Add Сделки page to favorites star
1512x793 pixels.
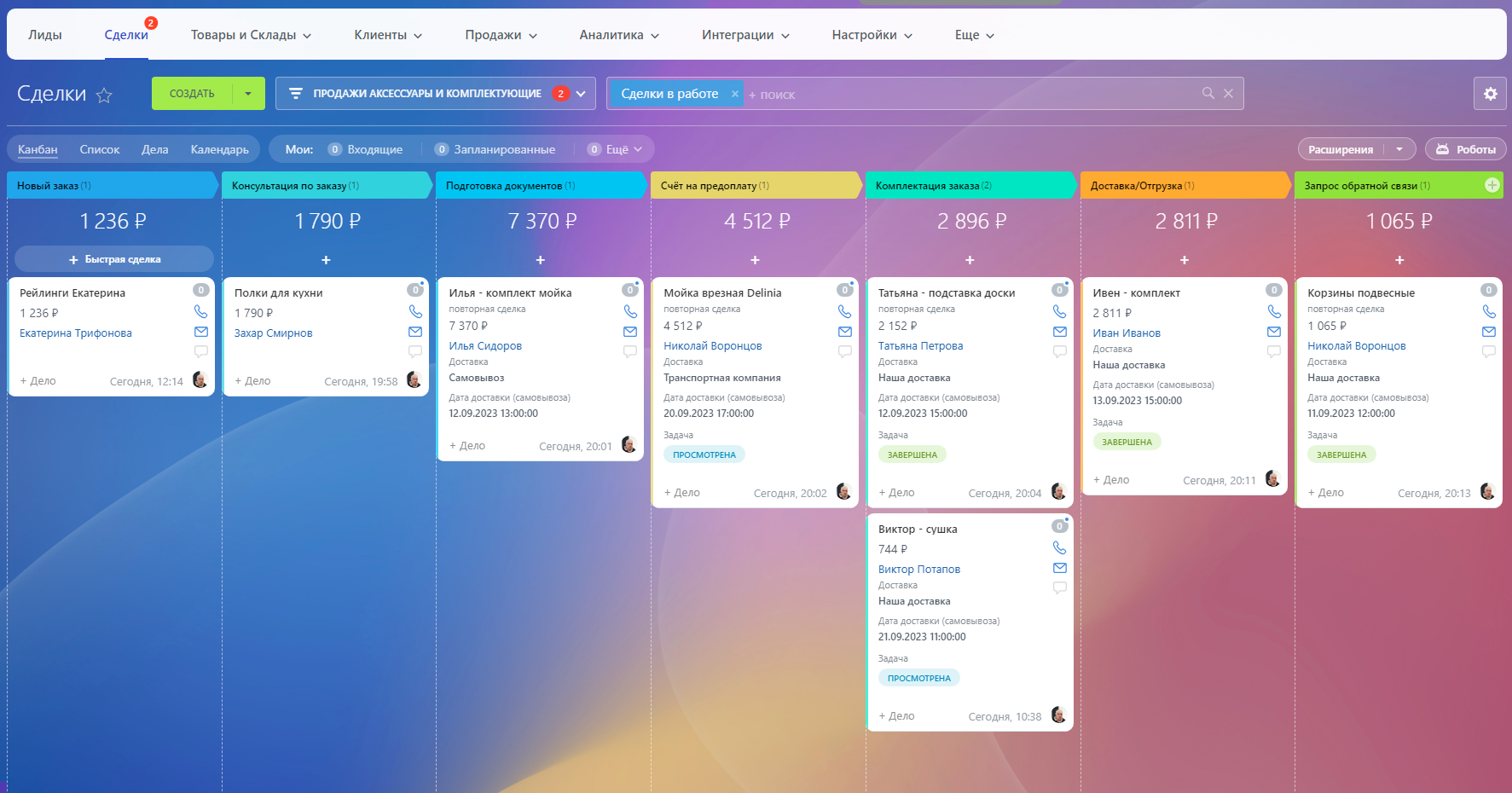(x=104, y=95)
